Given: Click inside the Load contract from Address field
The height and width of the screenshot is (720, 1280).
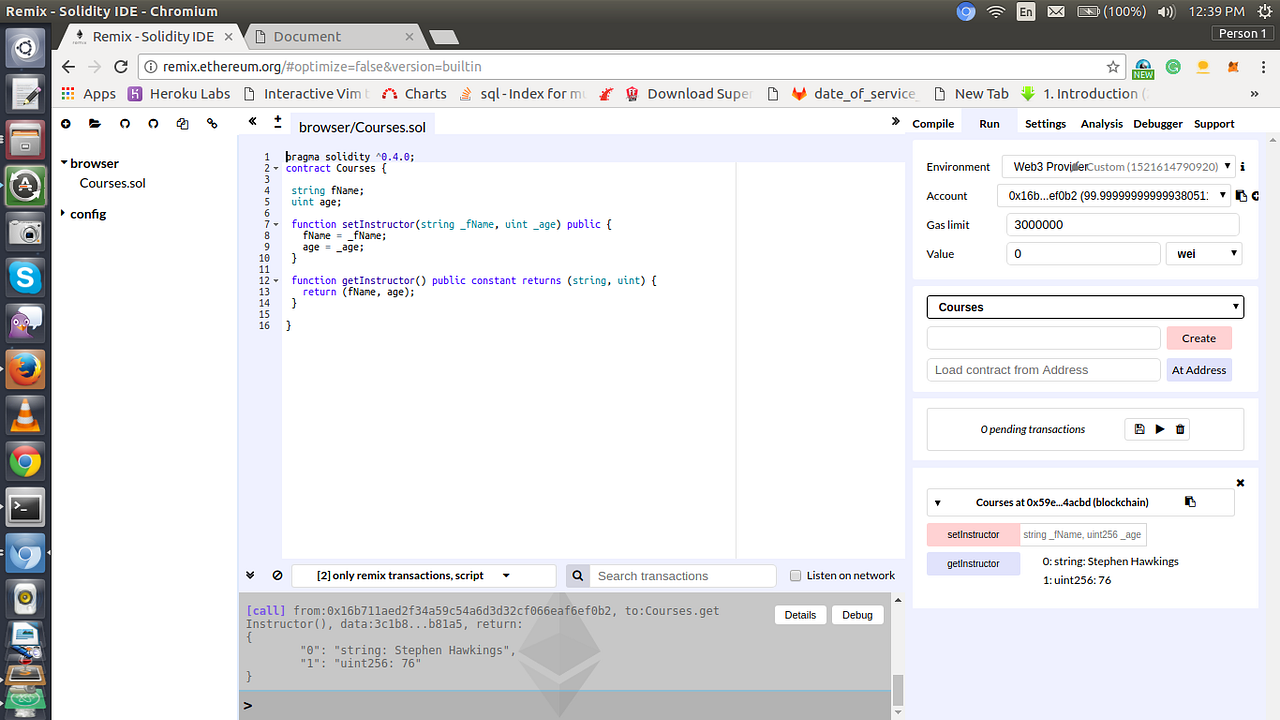Looking at the screenshot, I should 1043,369.
